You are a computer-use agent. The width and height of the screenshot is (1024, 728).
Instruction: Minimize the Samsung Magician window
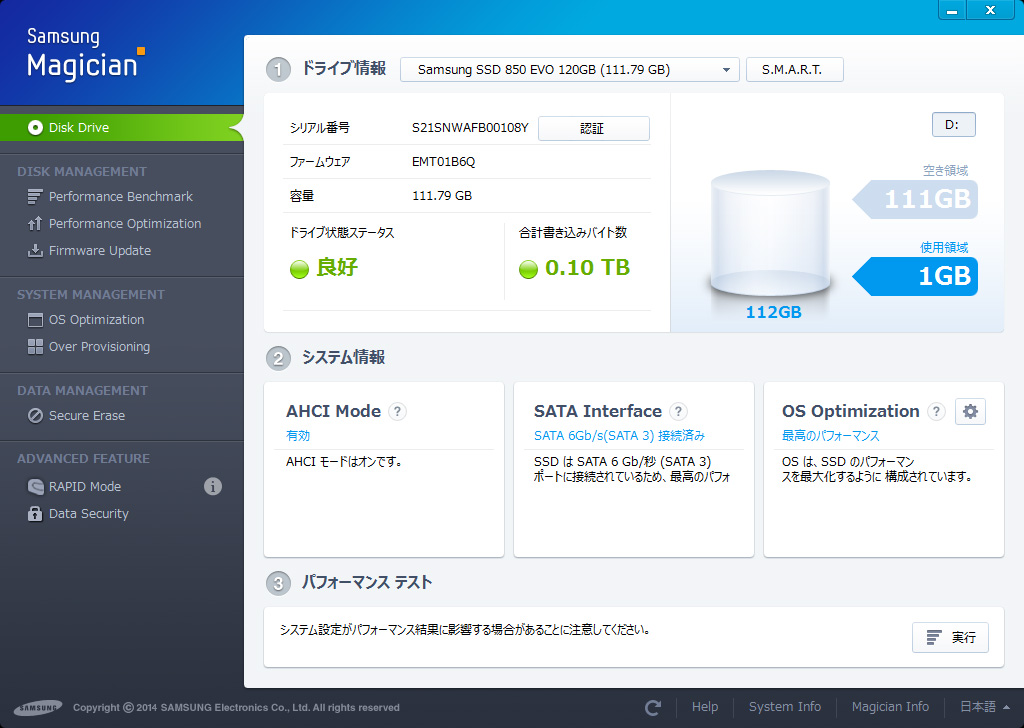[952, 10]
